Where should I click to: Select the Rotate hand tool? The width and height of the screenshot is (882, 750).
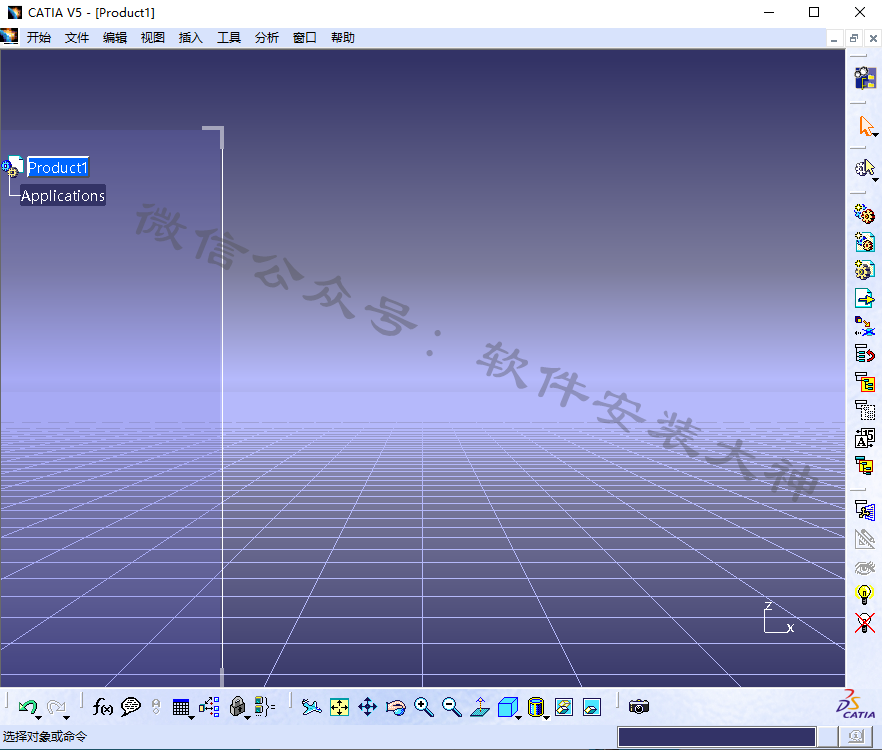(x=395, y=707)
